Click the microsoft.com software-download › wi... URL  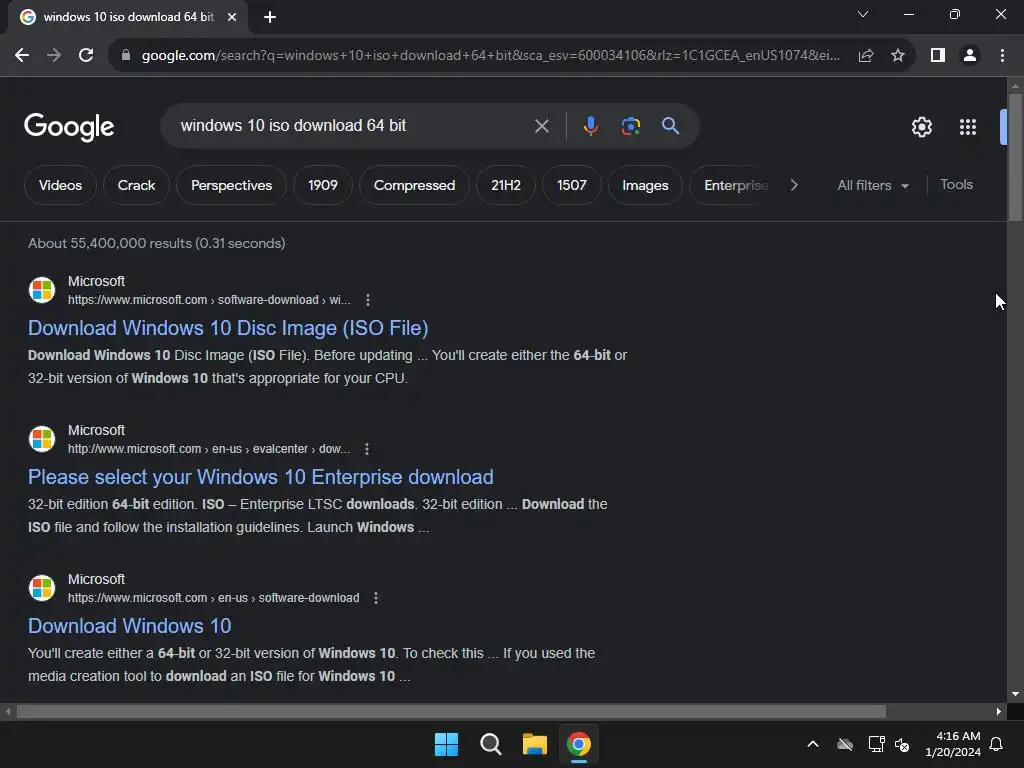point(209,300)
